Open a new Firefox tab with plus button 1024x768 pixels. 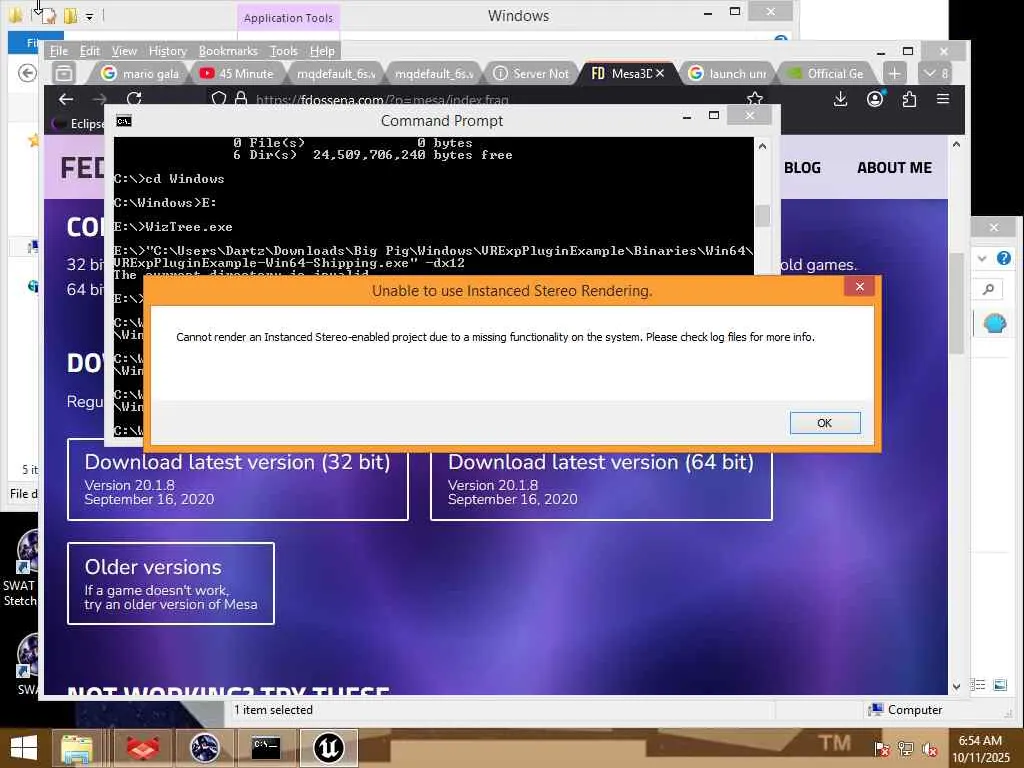[894, 73]
